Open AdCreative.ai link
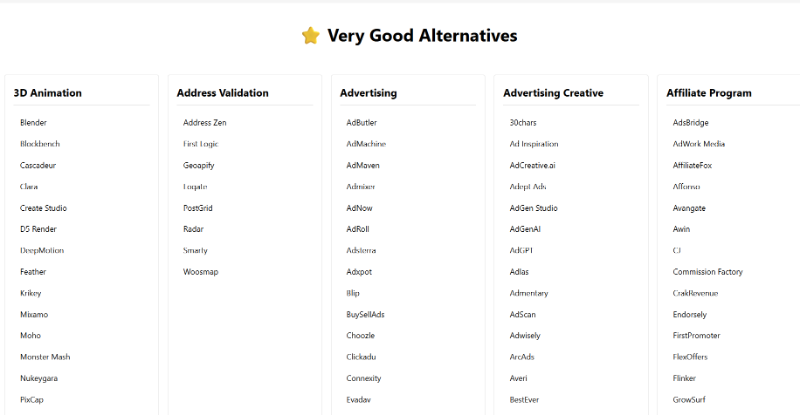Image resolution: width=800 pixels, height=415 pixels. (x=532, y=165)
